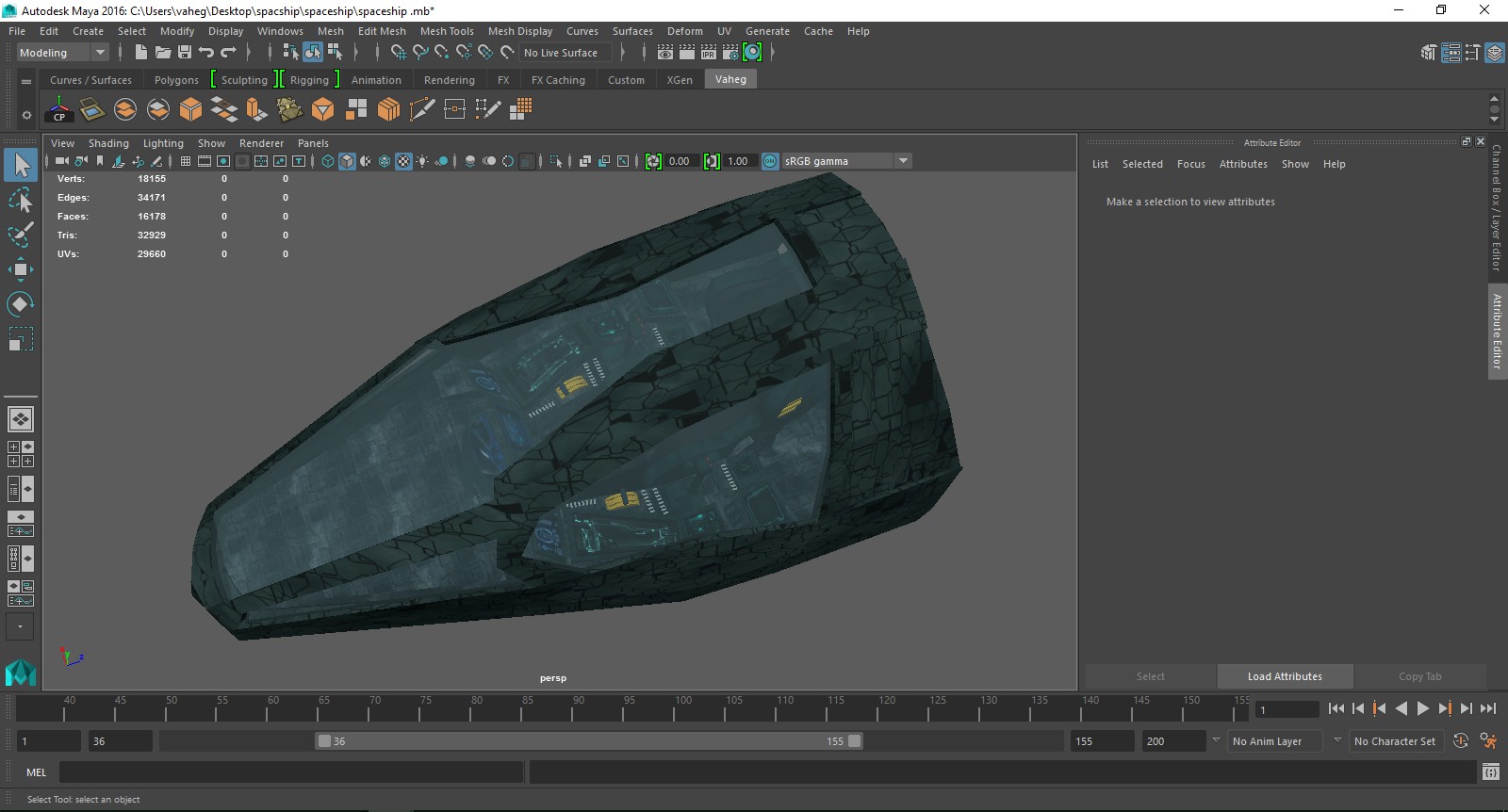This screenshot has width=1508, height=812.
Task: Choose the Move tool in toolbox
Action: coord(21,270)
